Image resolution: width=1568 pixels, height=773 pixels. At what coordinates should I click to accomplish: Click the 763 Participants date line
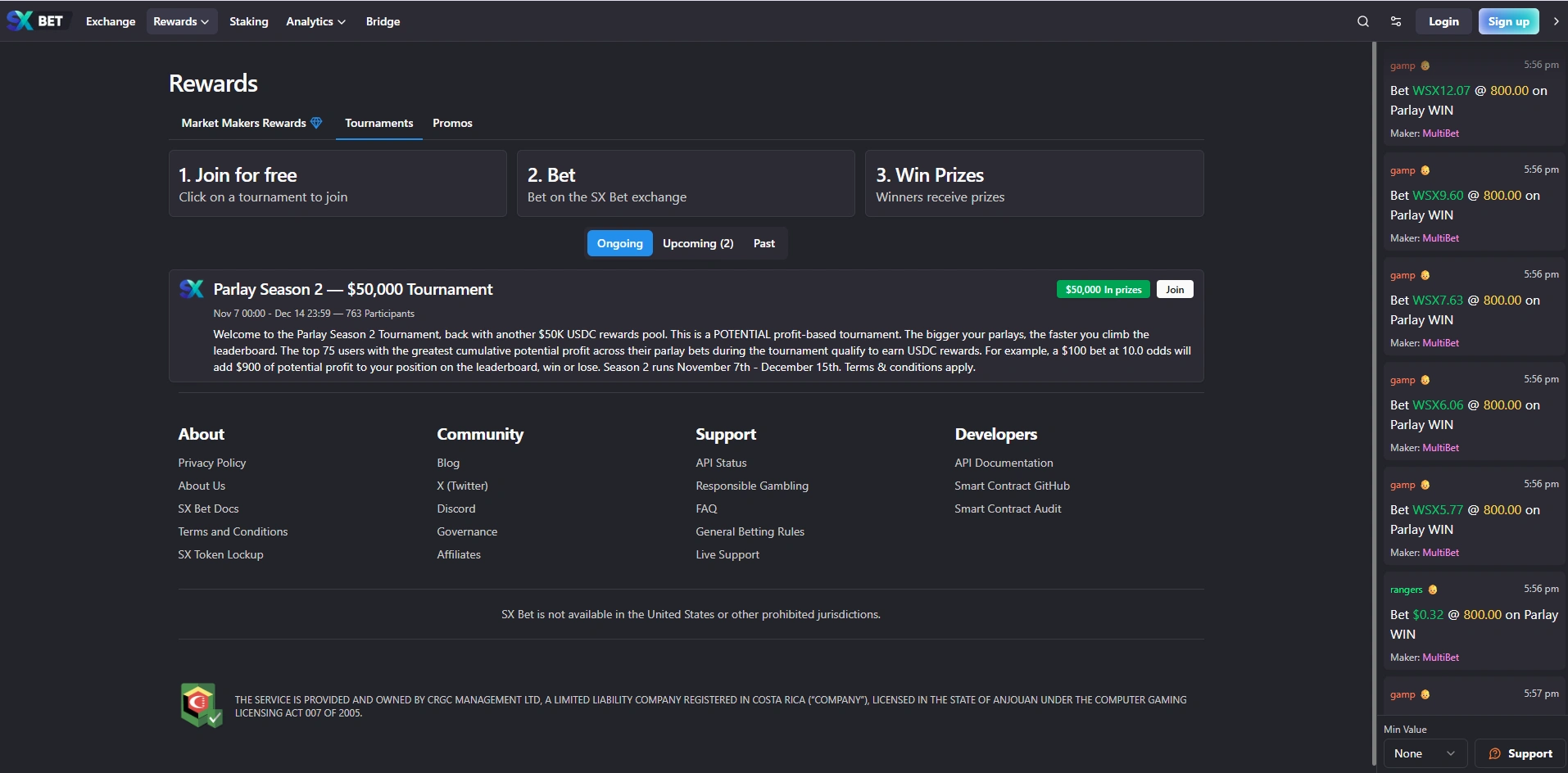click(x=314, y=314)
